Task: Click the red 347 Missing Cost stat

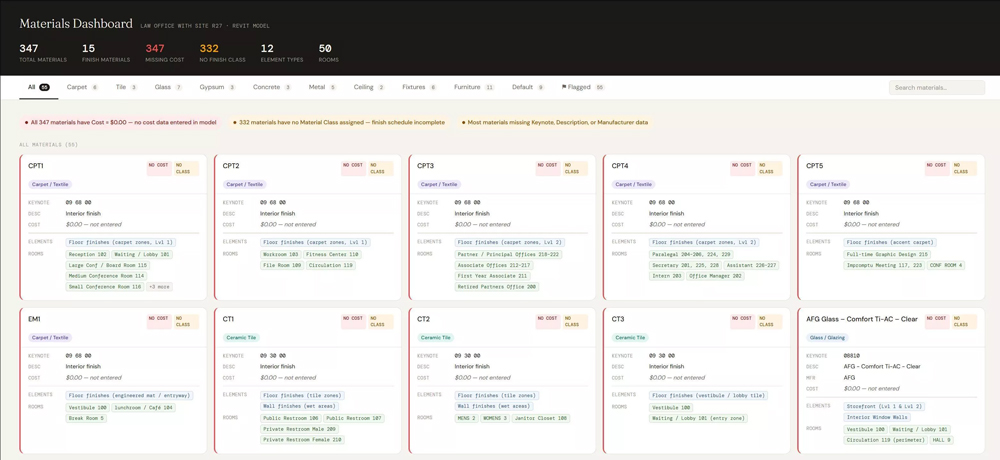Action: tap(163, 53)
